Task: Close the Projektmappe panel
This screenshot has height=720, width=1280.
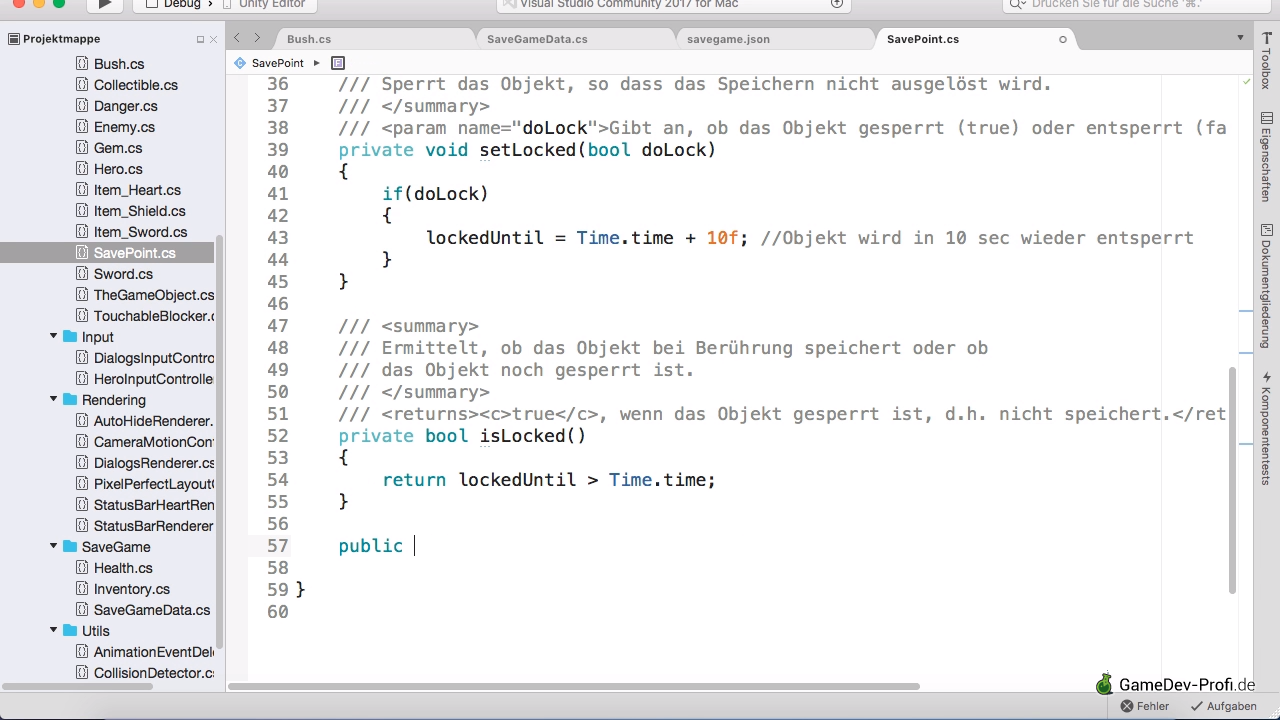Action: (x=213, y=40)
